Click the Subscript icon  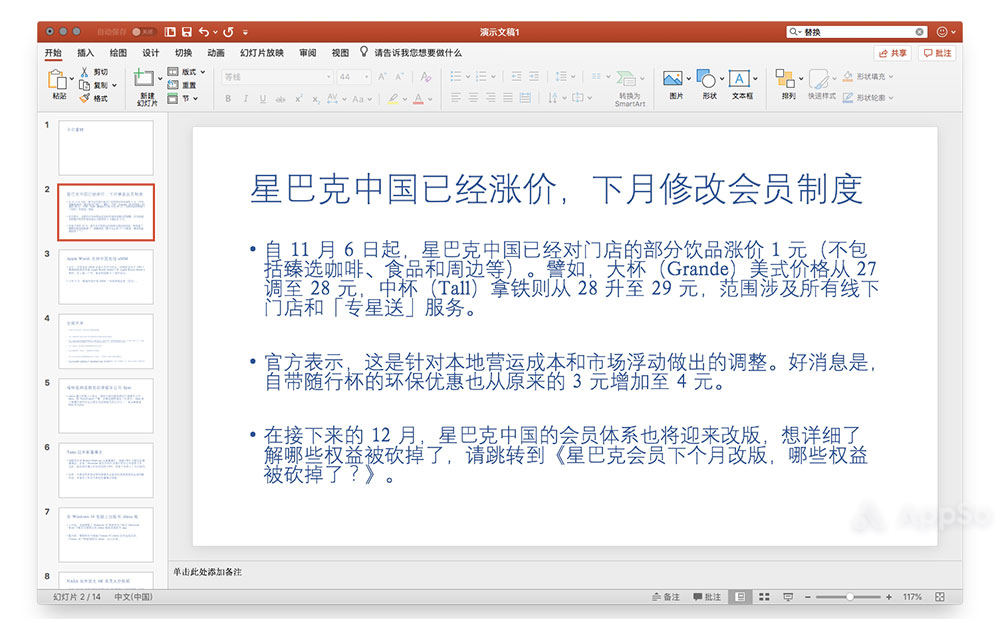pyautogui.click(x=316, y=99)
